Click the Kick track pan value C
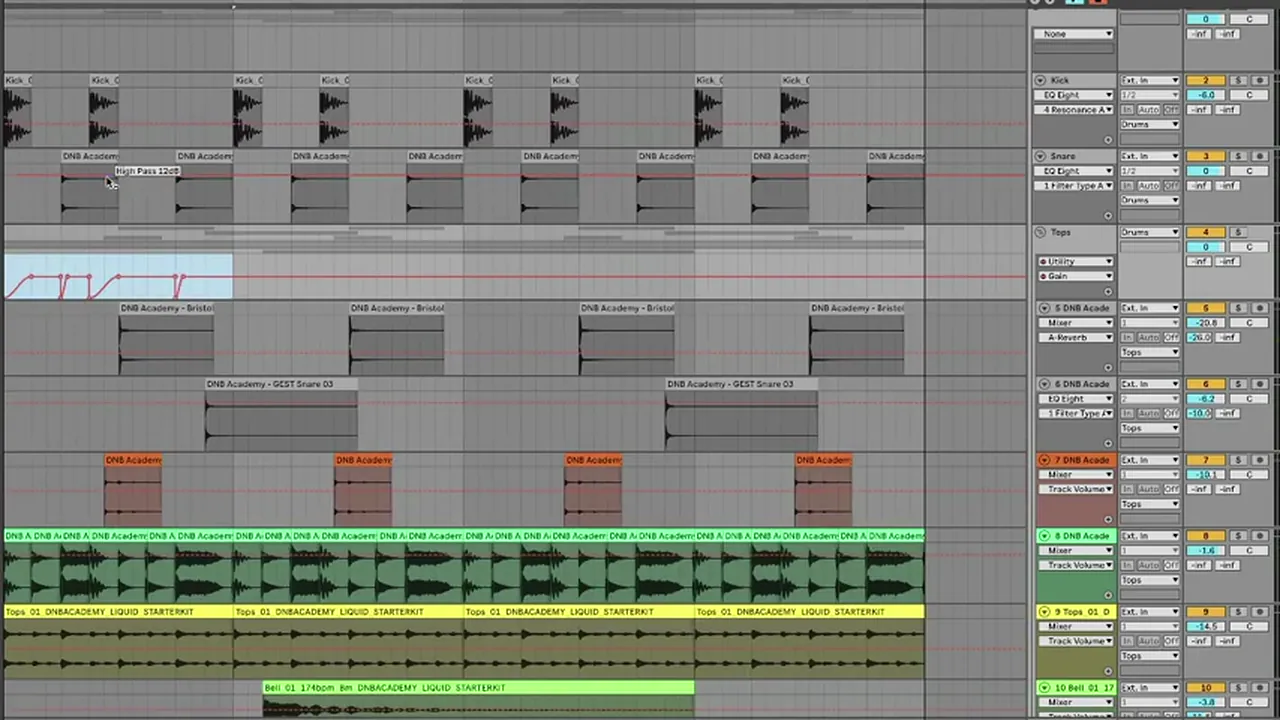The image size is (1280, 720). [x=1249, y=95]
